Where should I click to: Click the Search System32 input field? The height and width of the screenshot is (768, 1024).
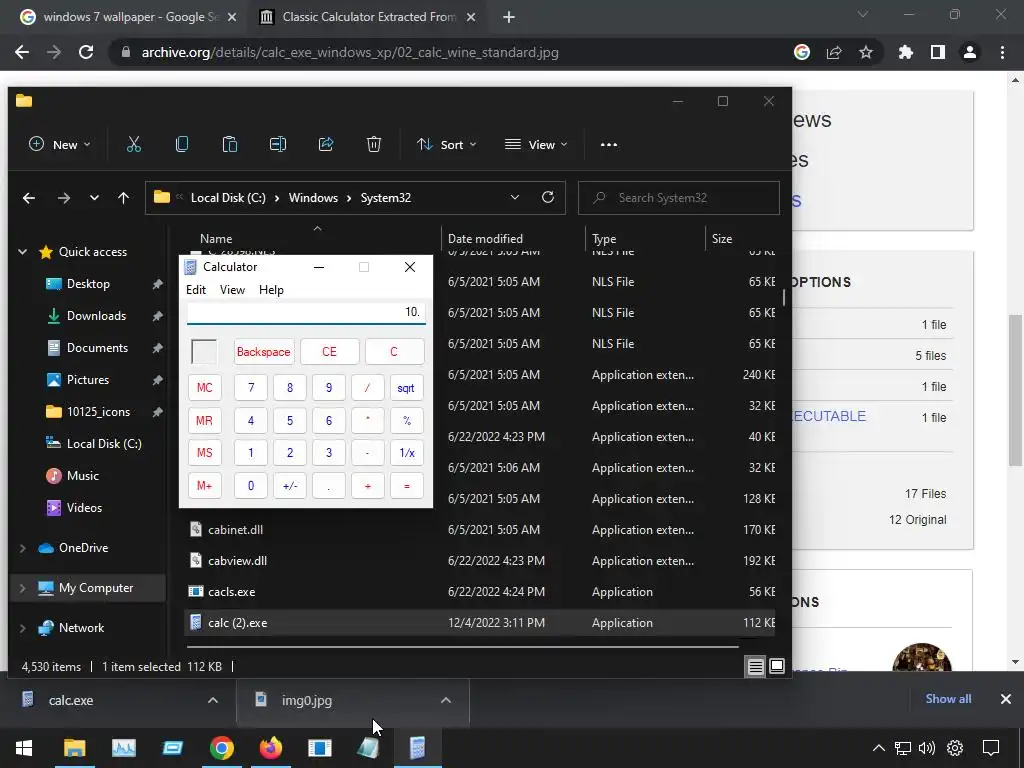coord(679,198)
